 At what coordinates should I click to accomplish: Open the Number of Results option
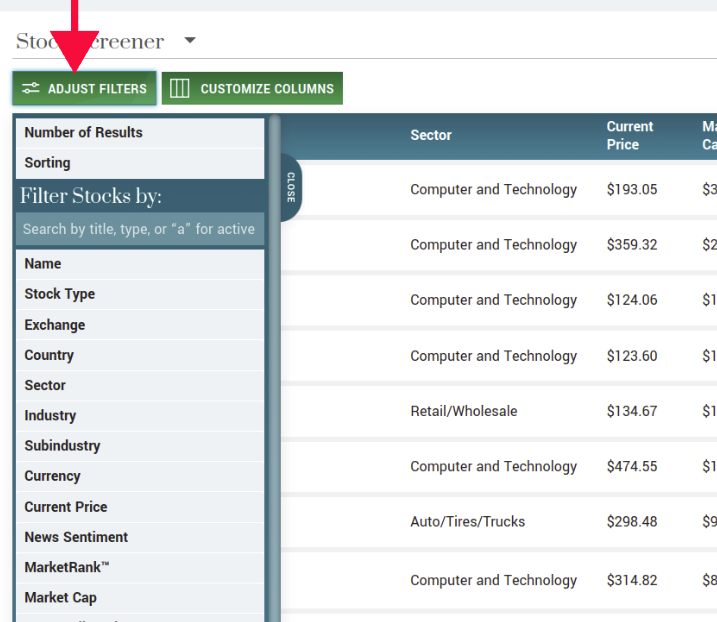click(x=83, y=133)
